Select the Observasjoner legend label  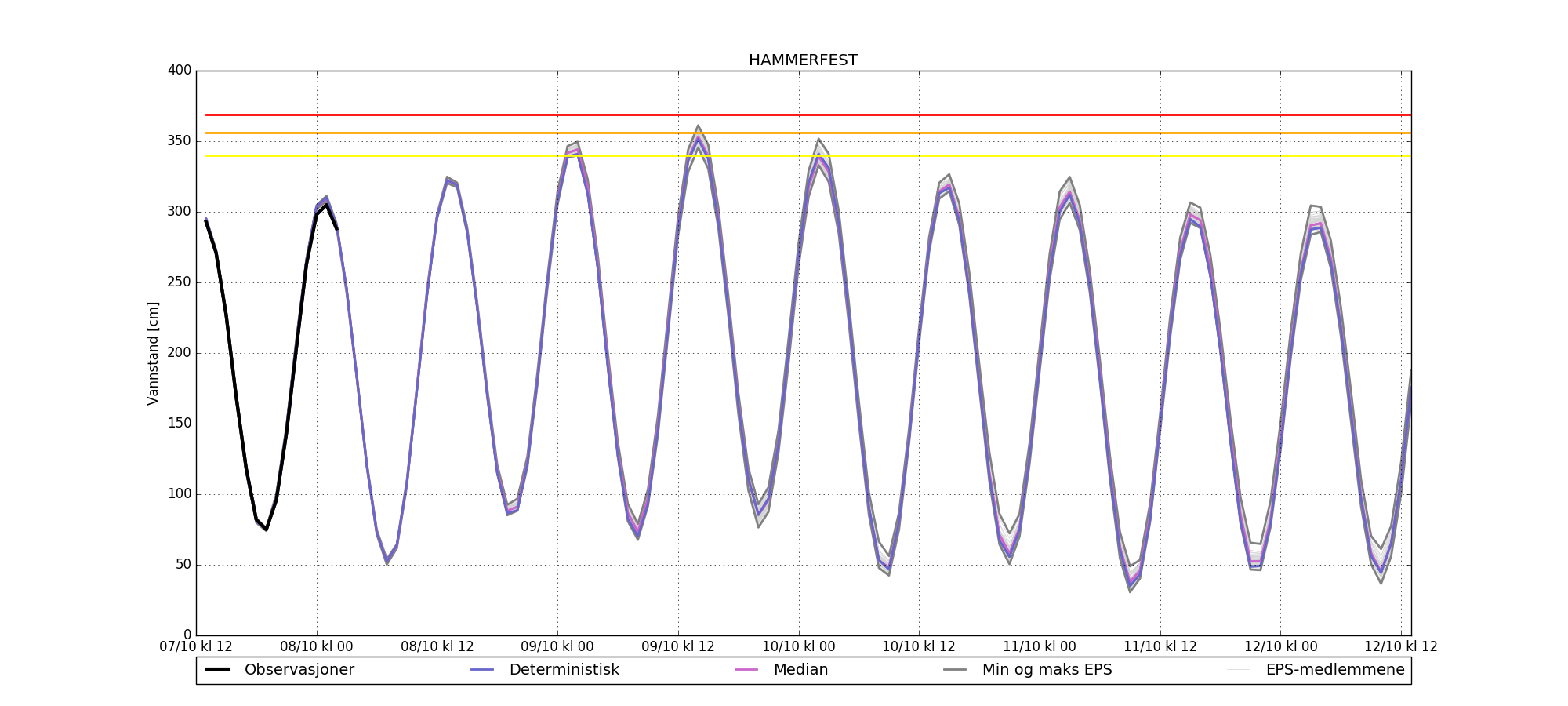tap(299, 670)
